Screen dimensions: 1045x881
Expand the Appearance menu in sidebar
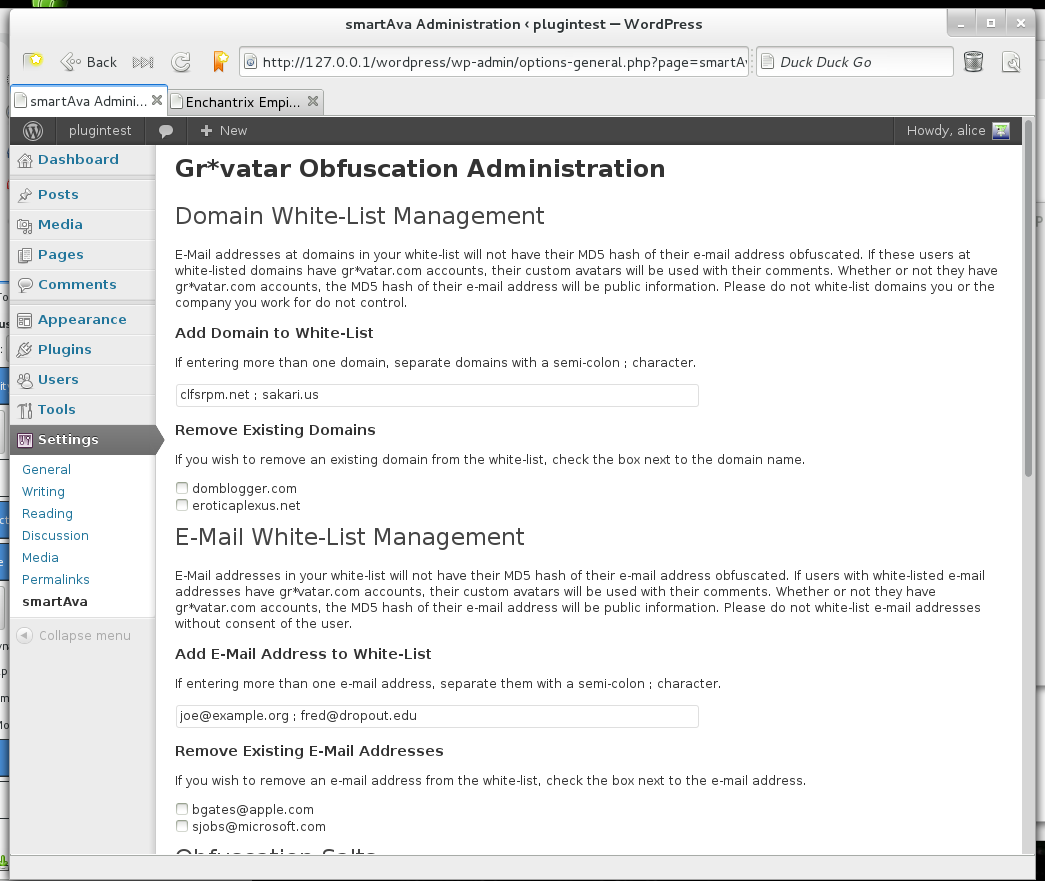(83, 320)
